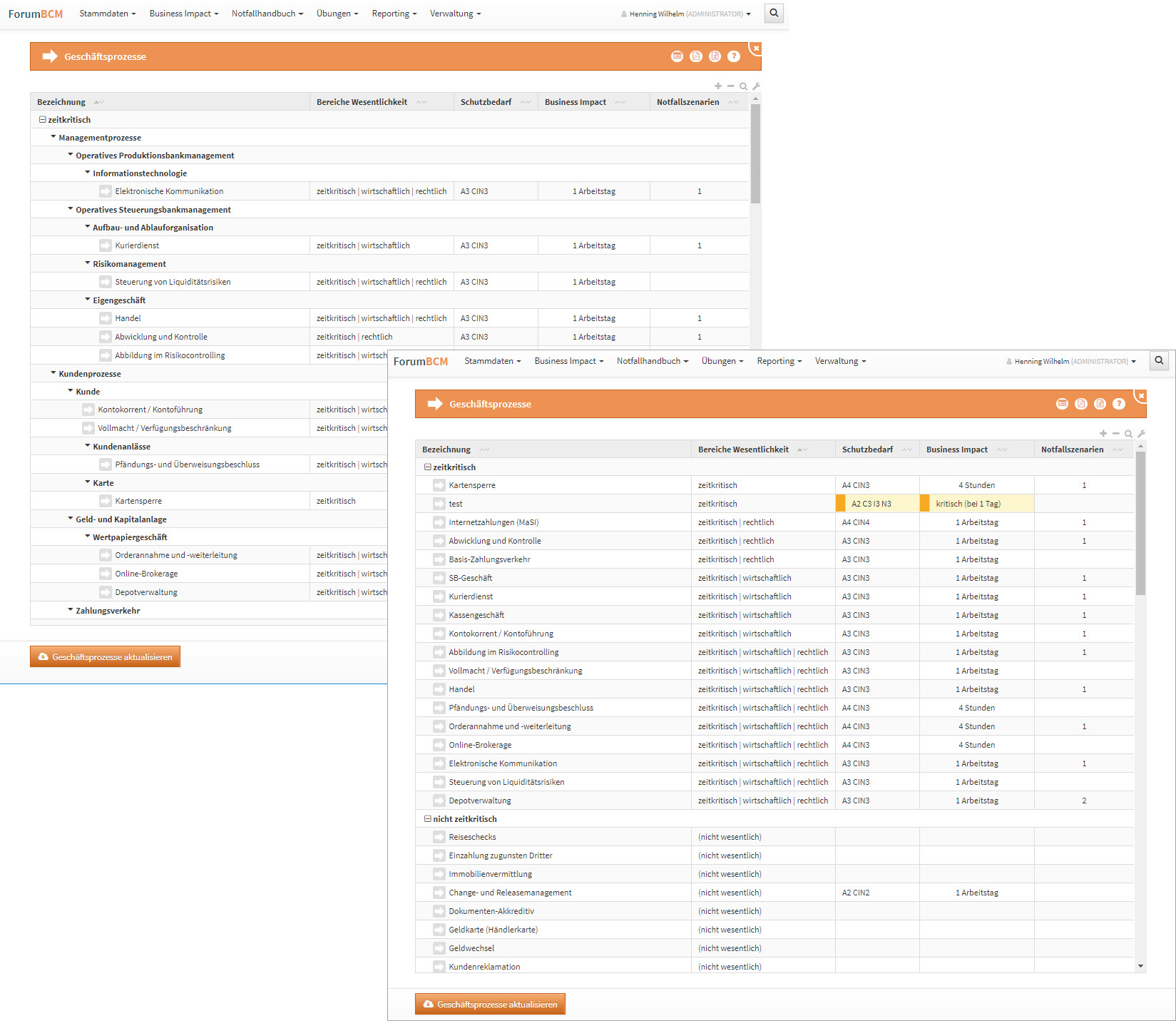Click the foreground table's vertical scrollbar
Viewport: 1176px width, 1021px height.
coord(1140,522)
